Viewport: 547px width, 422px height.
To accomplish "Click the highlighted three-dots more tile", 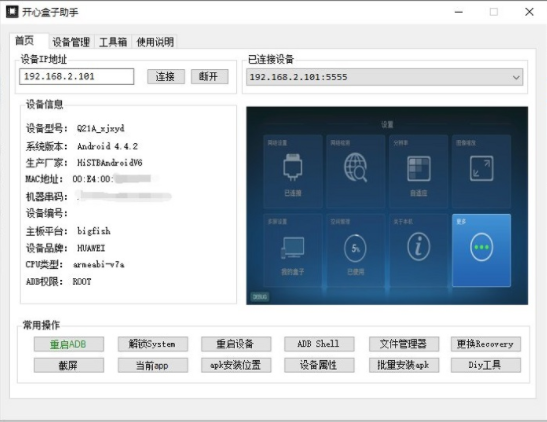I will click(481, 250).
